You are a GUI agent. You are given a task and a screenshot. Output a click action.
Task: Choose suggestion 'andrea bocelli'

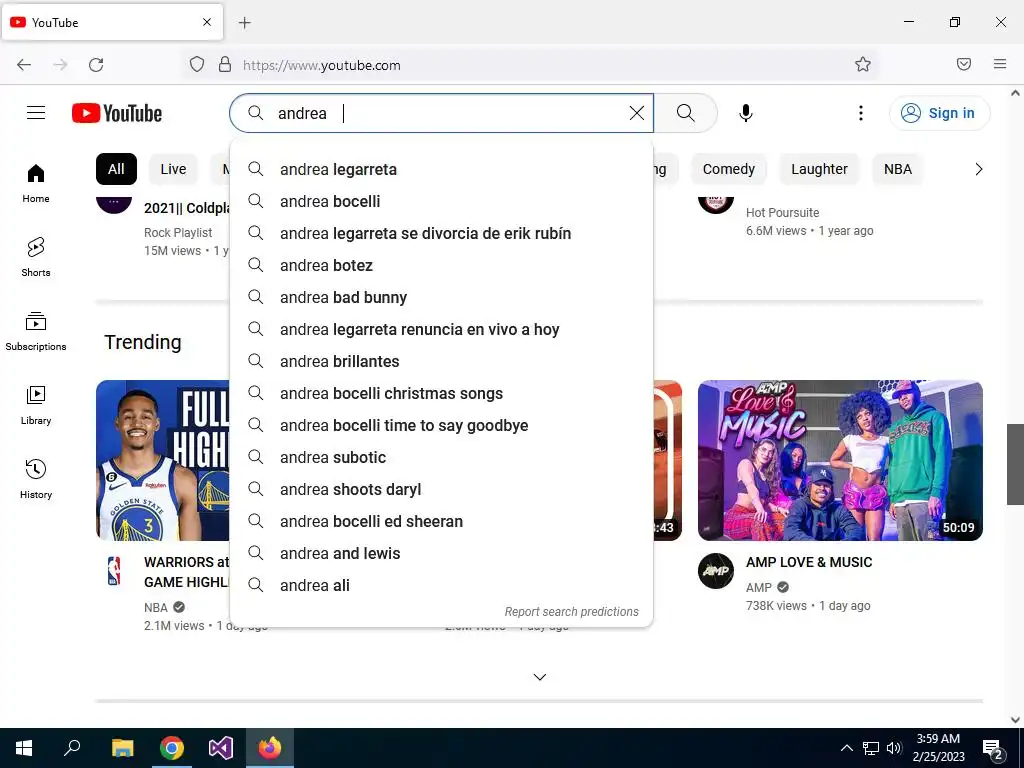point(441,201)
